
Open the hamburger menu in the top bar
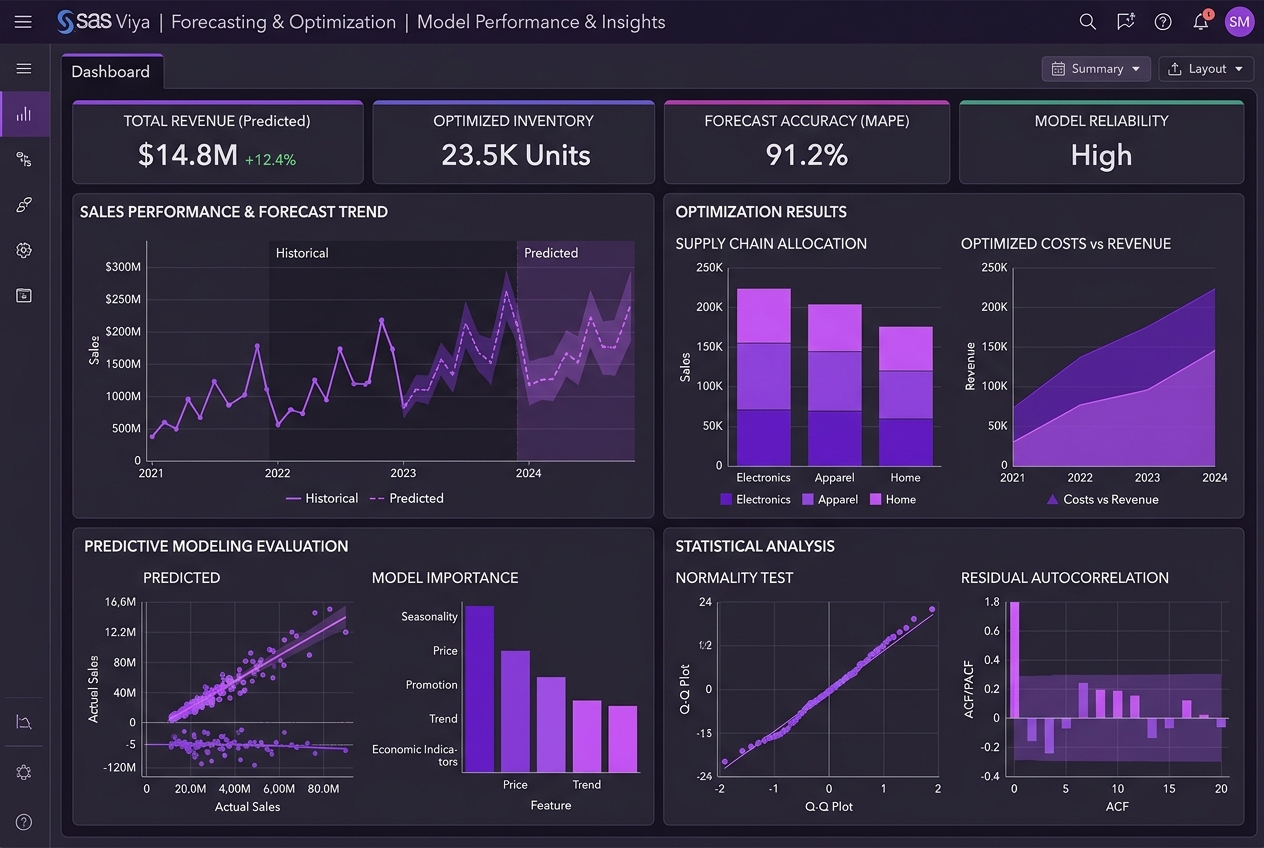(23, 22)
